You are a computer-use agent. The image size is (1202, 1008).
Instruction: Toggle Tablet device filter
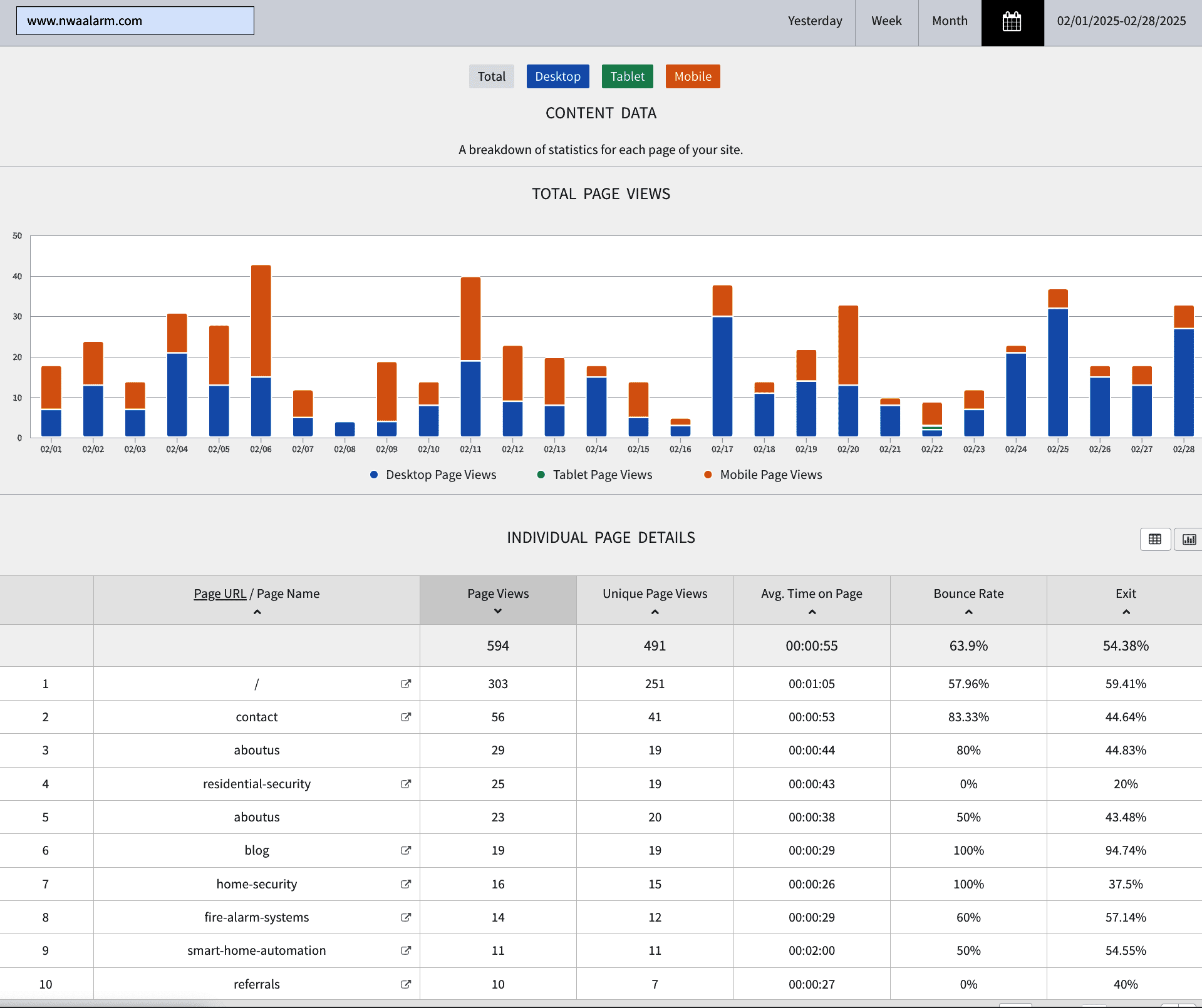tap(627, 76)
